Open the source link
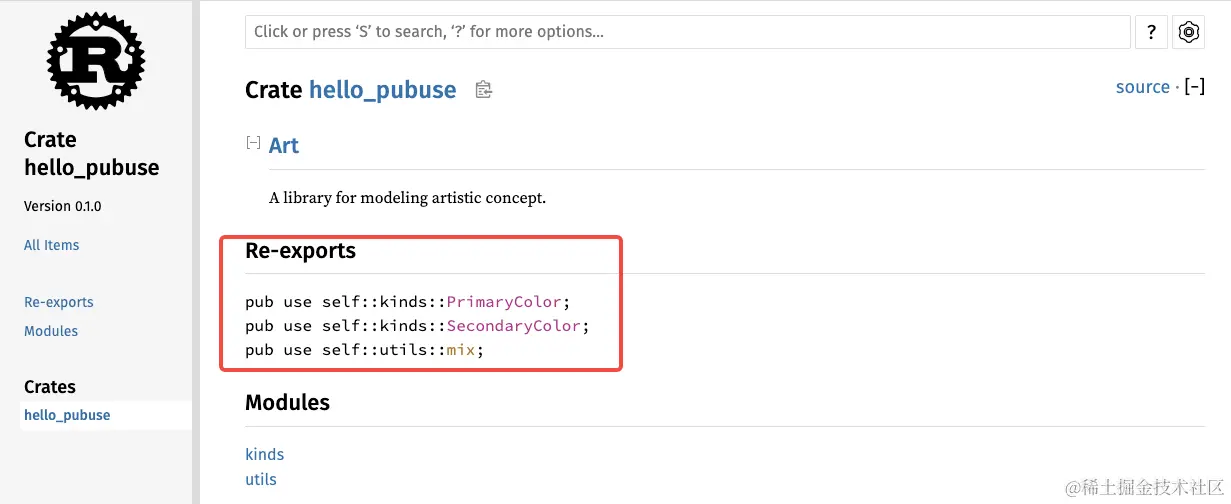Viewport: 1231px width, 504px height. point(1142,87)
